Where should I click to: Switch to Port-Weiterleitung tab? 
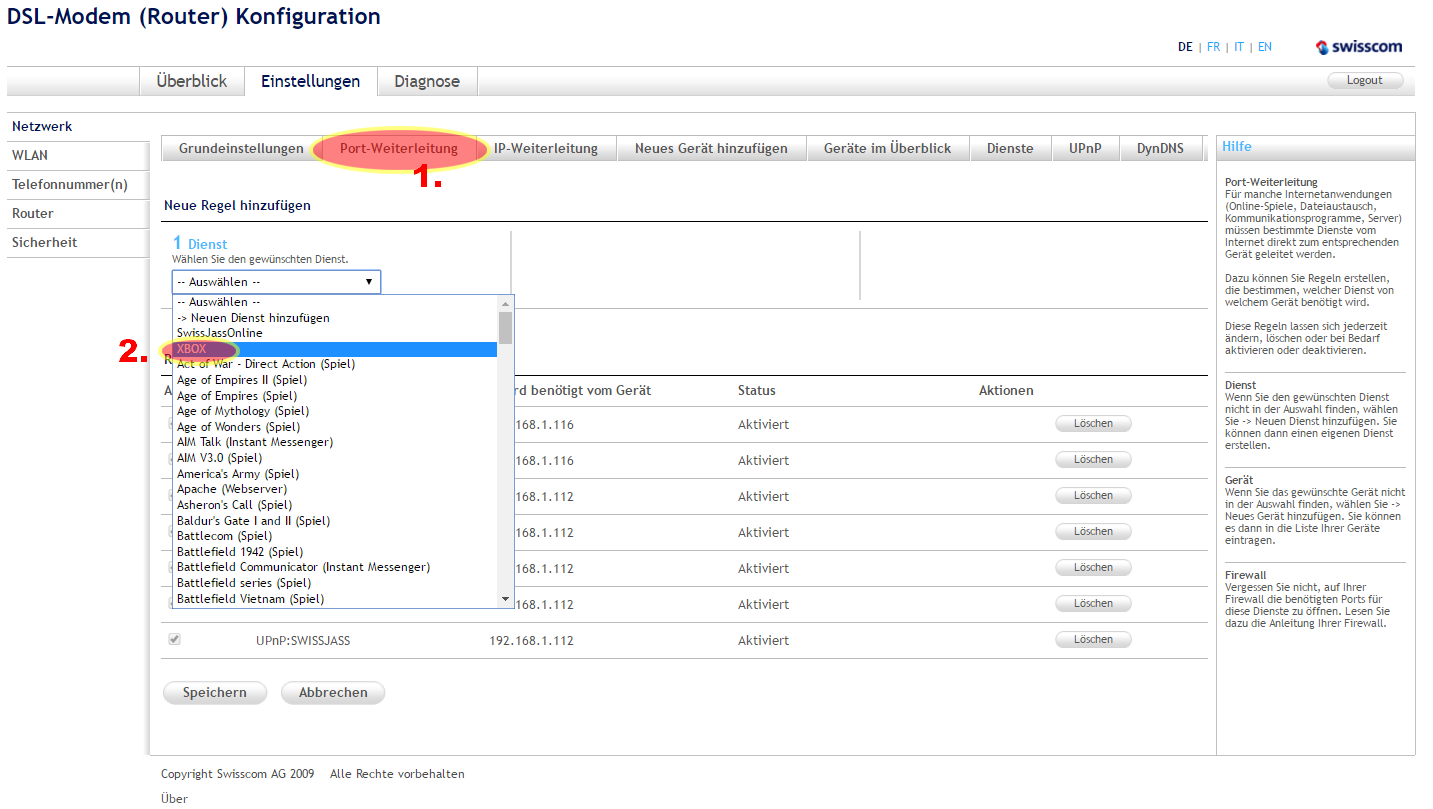[398, 148]
